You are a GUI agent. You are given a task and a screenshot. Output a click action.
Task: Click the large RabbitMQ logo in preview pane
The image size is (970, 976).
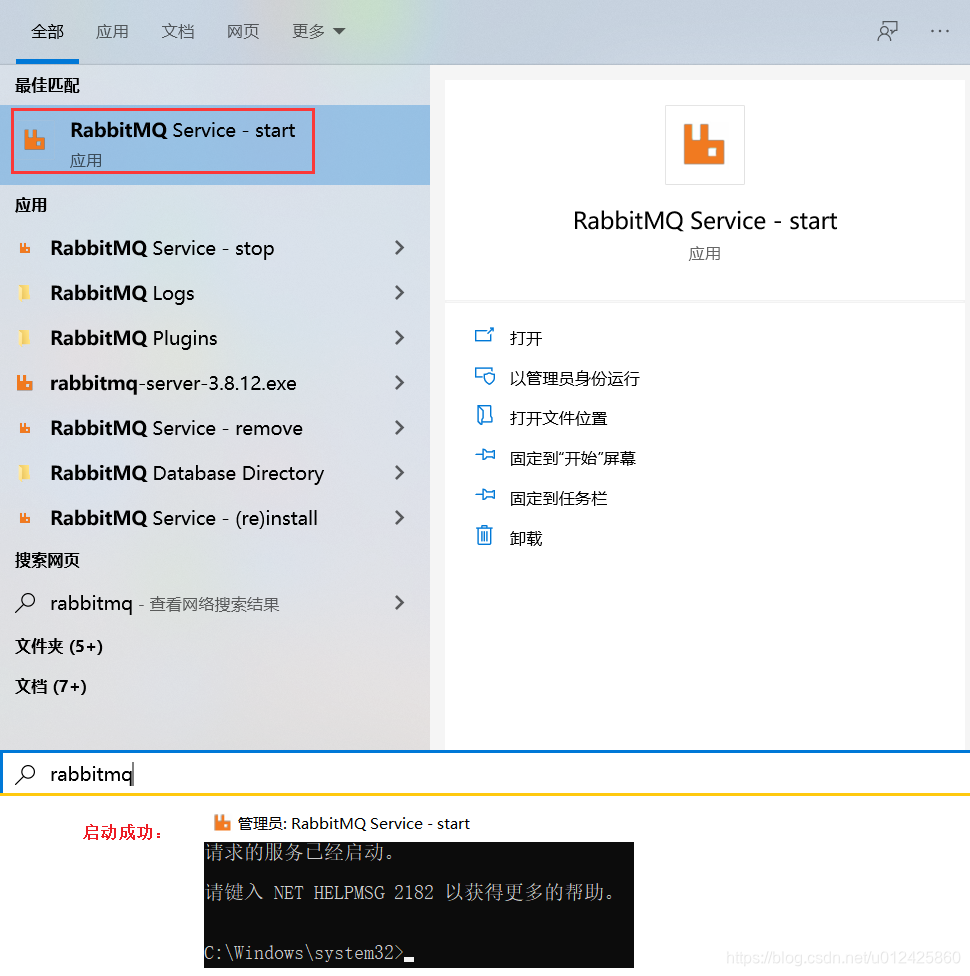click(x=704, y=144)
